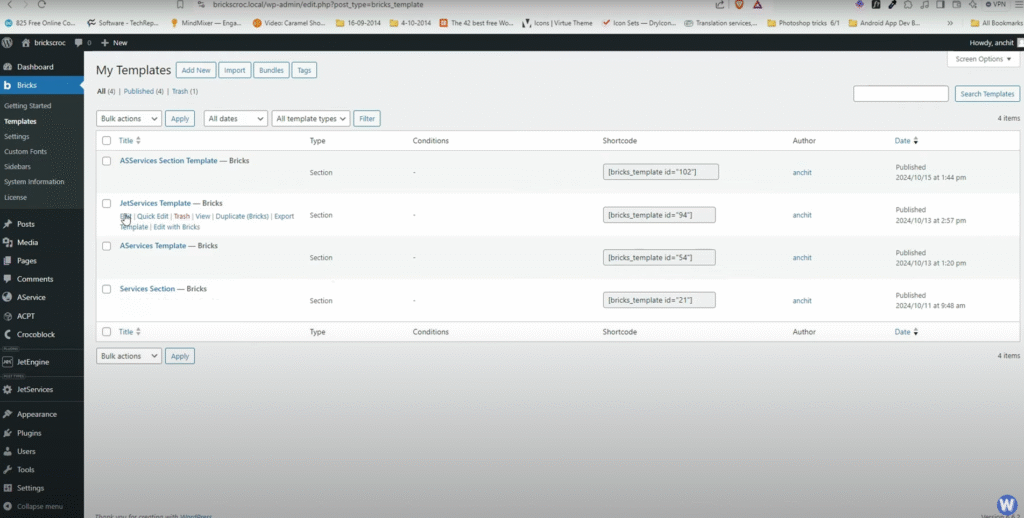Open the Tools wrench icon
This screenshot has height=518, width=1024.
(7, 470)
